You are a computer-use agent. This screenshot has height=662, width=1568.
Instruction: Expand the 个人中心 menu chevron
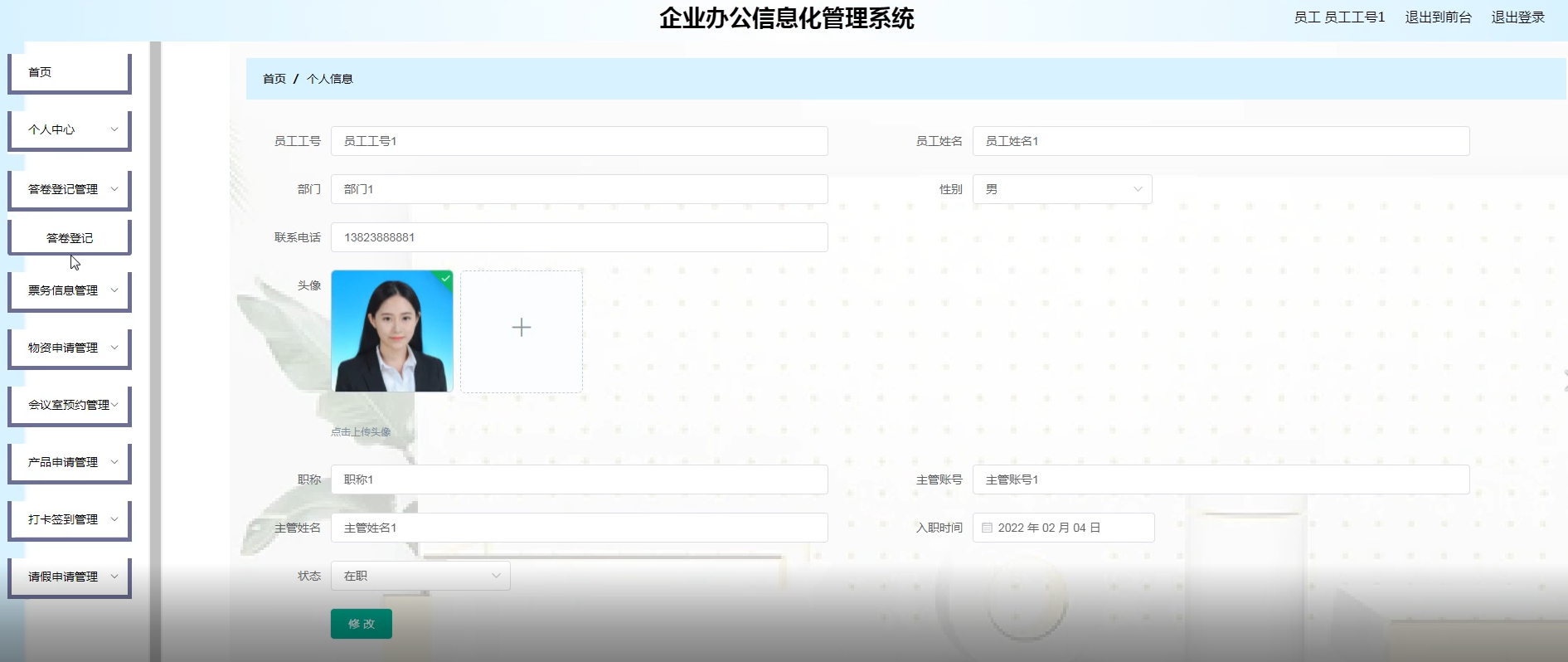click(x=114, y=129)
